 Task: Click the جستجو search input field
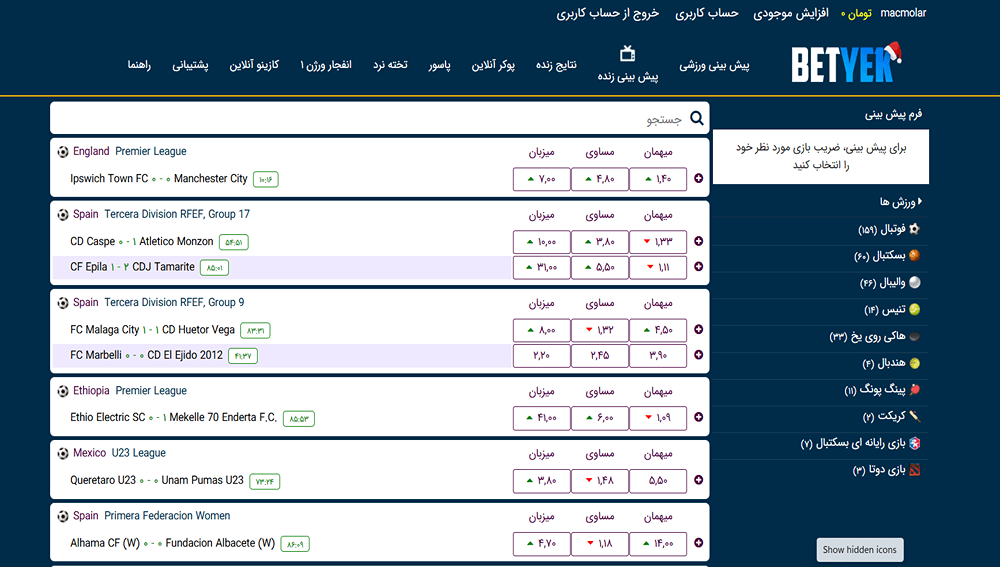pos(379,118)
